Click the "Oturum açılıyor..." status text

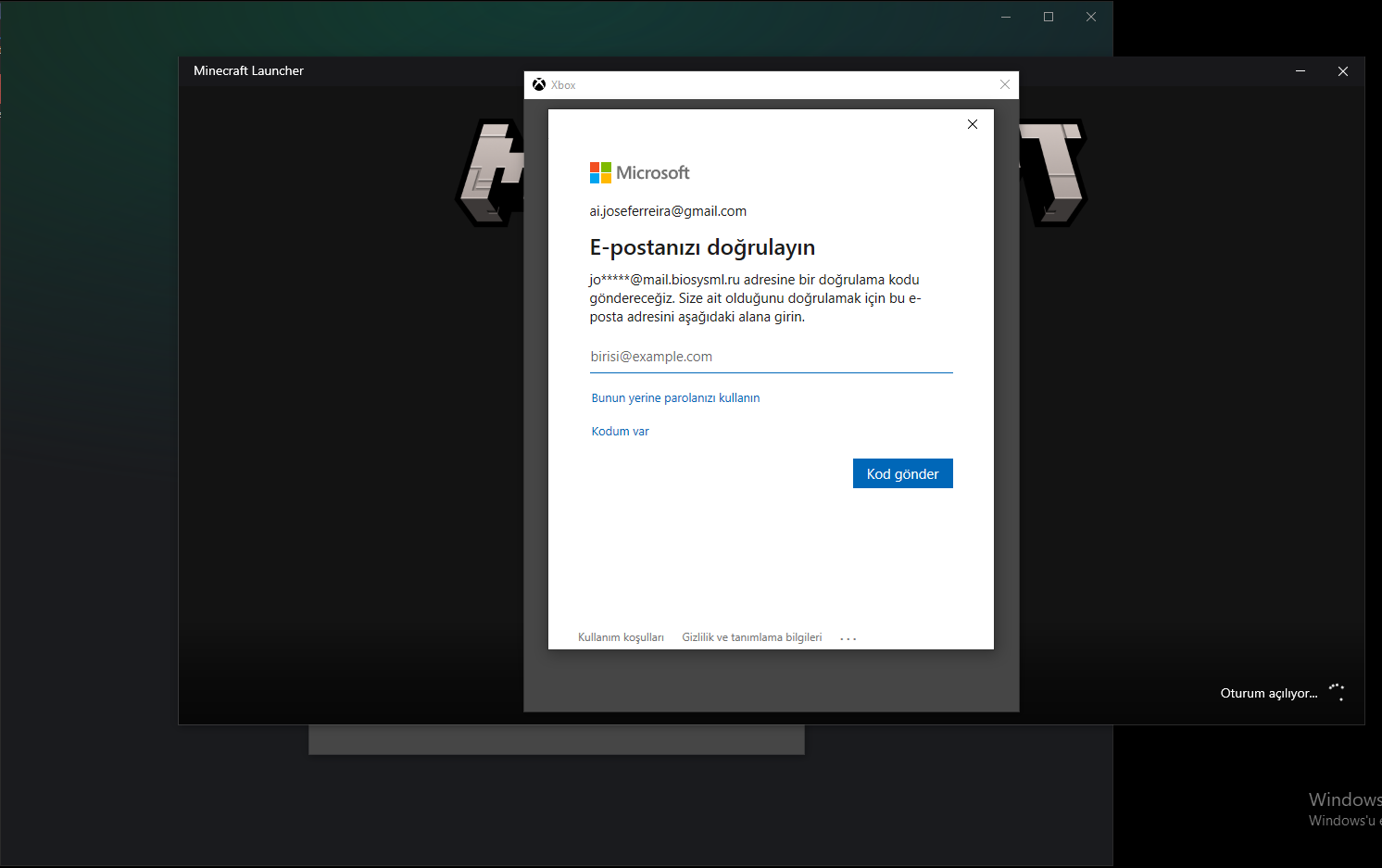coord(1269,693)
